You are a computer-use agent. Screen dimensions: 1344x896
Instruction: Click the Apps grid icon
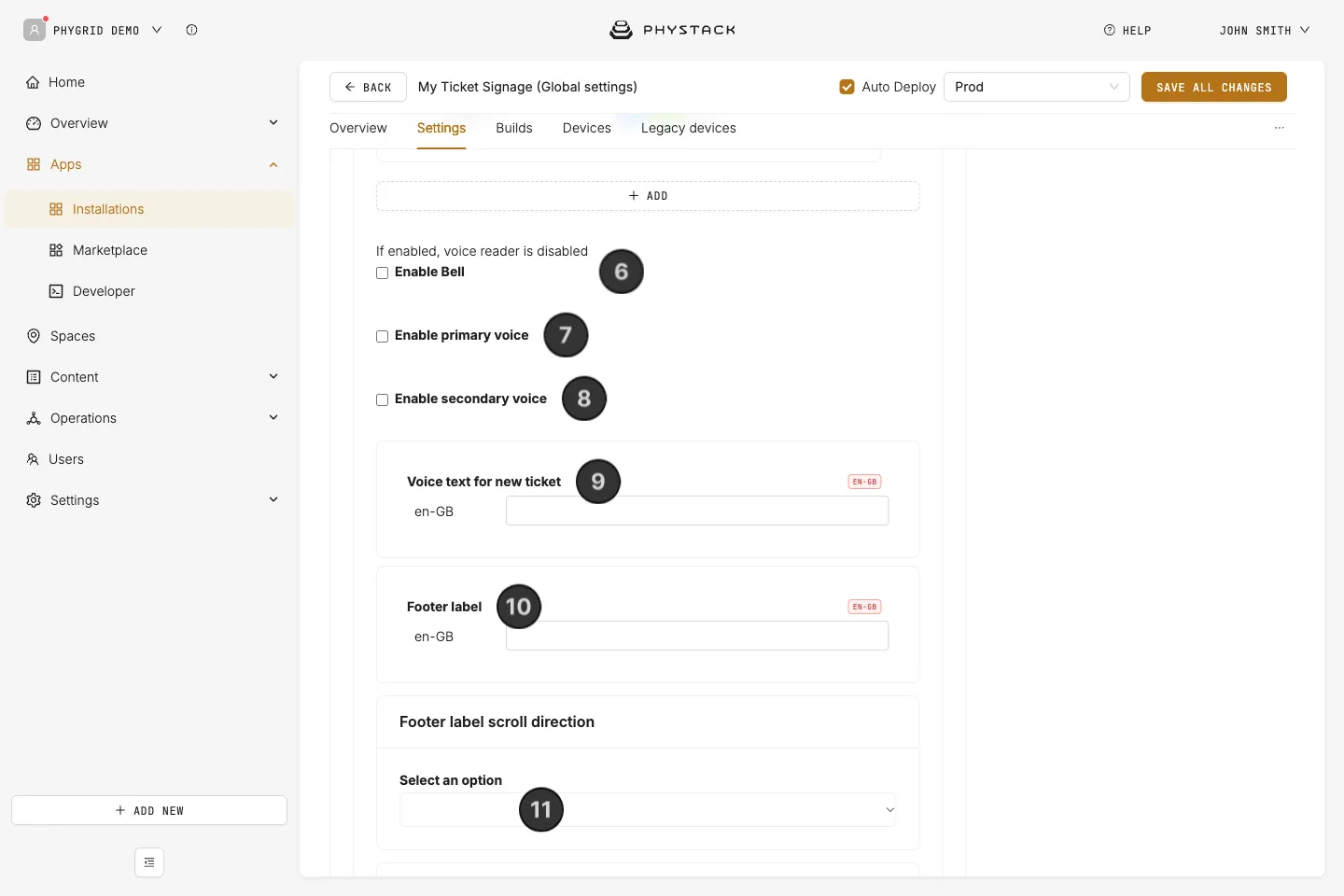point(34,164)
